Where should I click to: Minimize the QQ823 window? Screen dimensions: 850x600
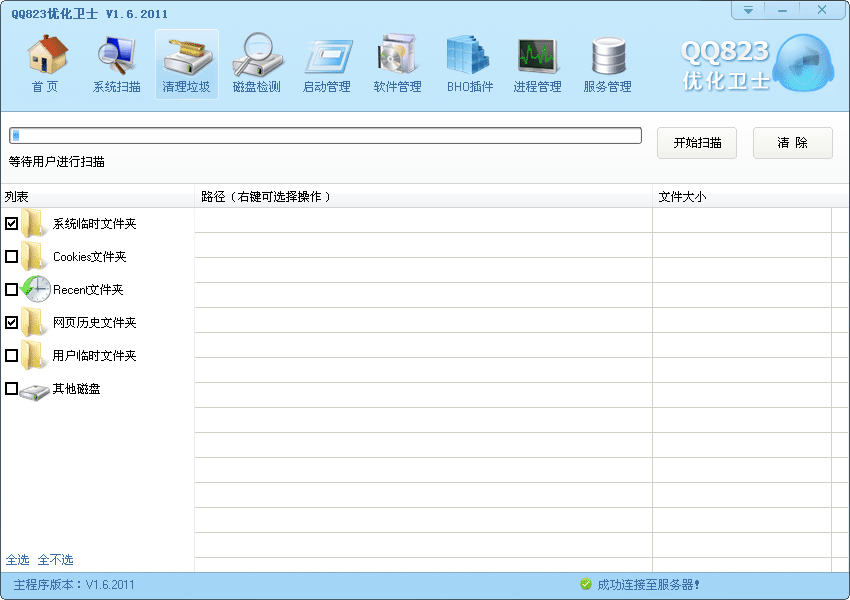tap(782, 10)
